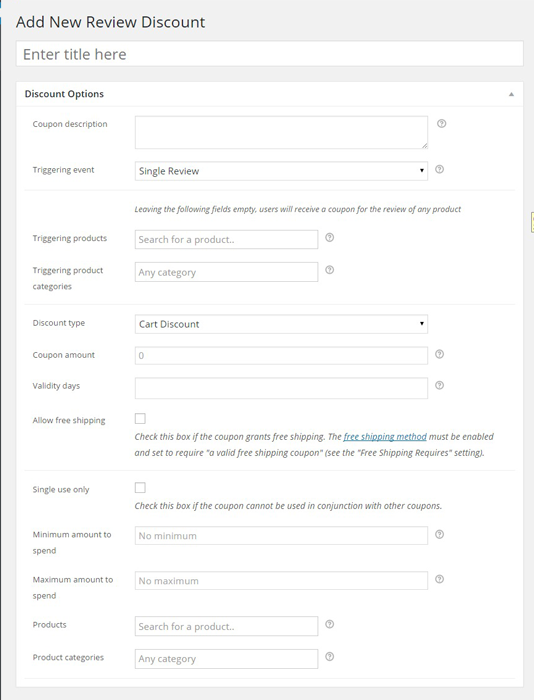The height and width of the screenshot is (700, 534).
Task: Click the help icon next to Triggering products
Action: coord(330,238)
